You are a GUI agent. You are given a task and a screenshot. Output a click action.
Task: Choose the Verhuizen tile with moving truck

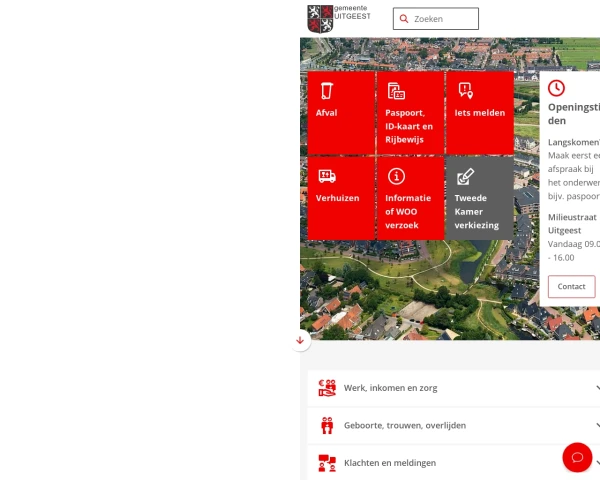[341, 198]
